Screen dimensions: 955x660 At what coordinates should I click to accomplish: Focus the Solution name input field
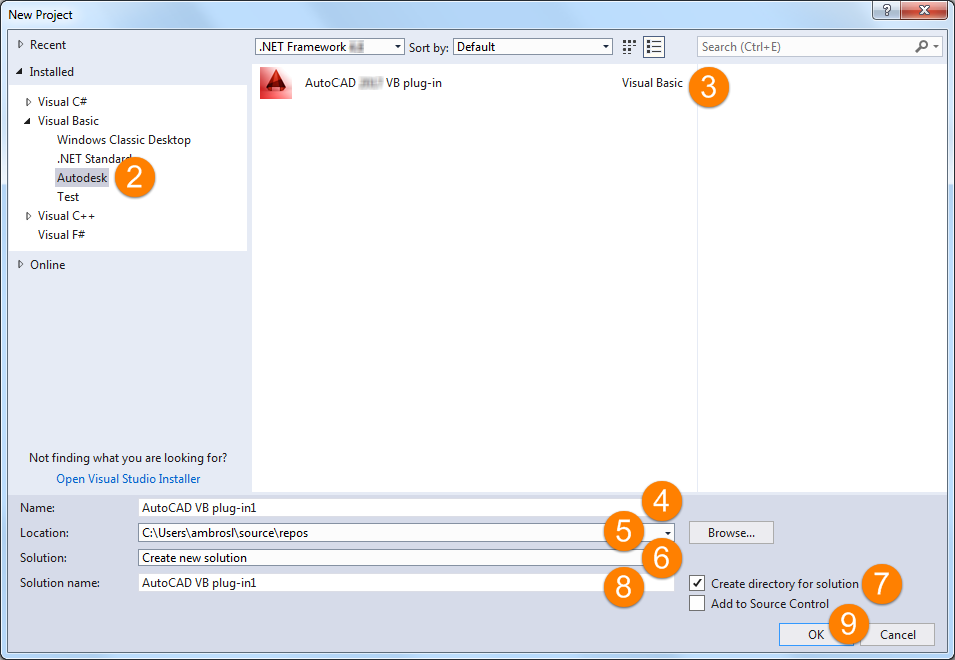406,583
